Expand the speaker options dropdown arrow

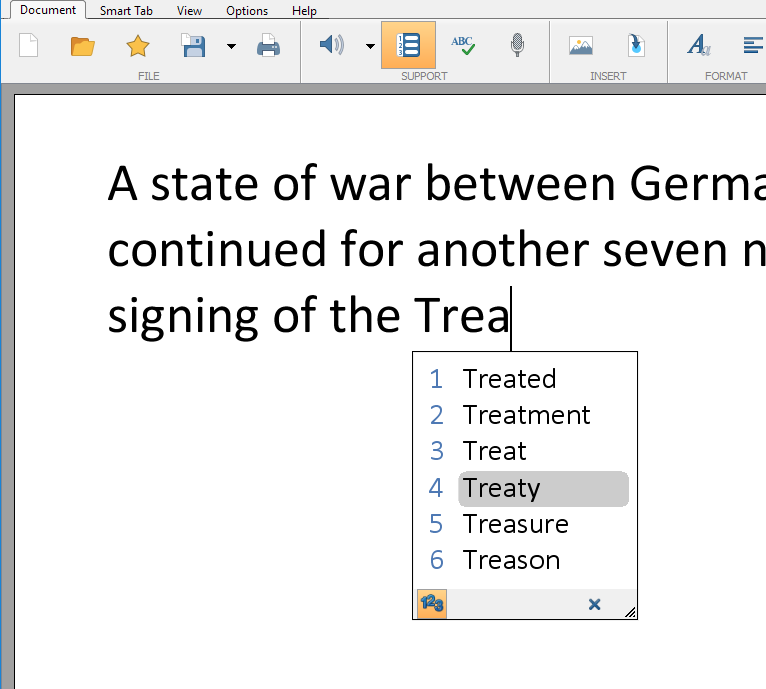click(x=369, y=46)
